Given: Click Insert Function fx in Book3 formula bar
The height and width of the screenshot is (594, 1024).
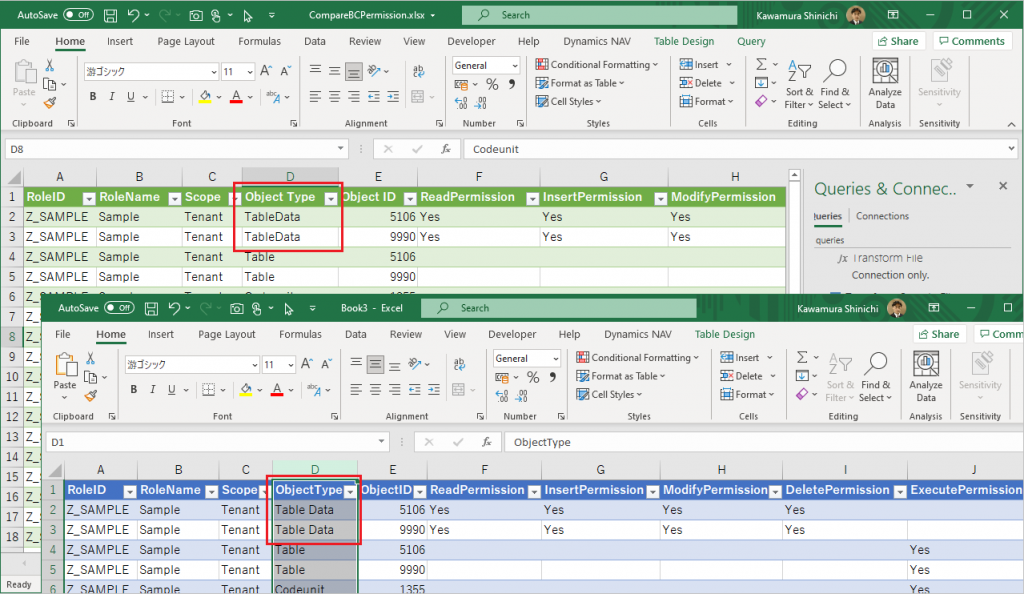Looking at the screenshot, I should pos(487,442).
